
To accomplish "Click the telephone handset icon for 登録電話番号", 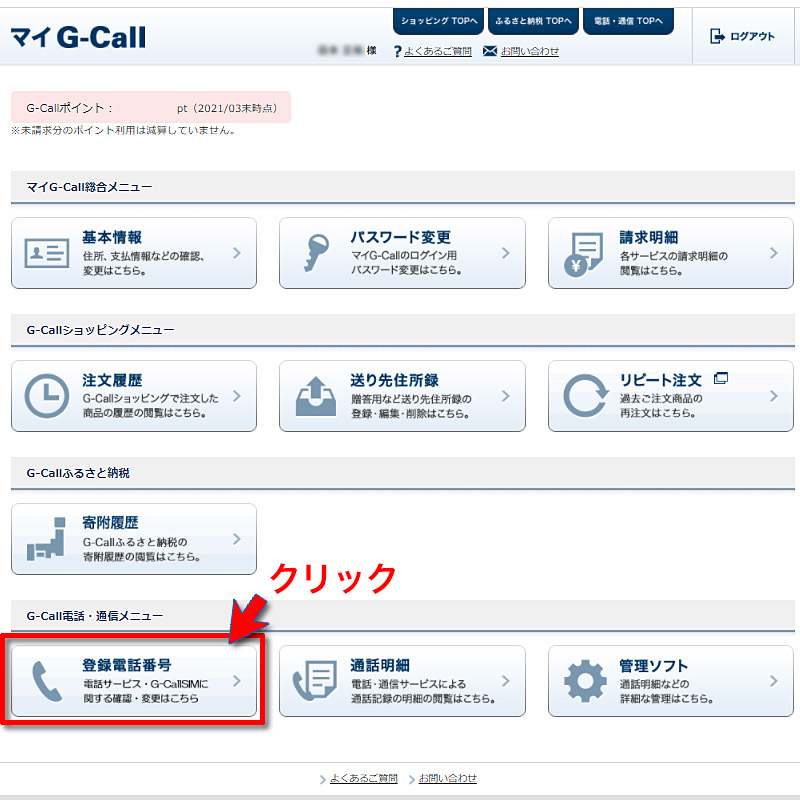I will click(x=47, y=681).
